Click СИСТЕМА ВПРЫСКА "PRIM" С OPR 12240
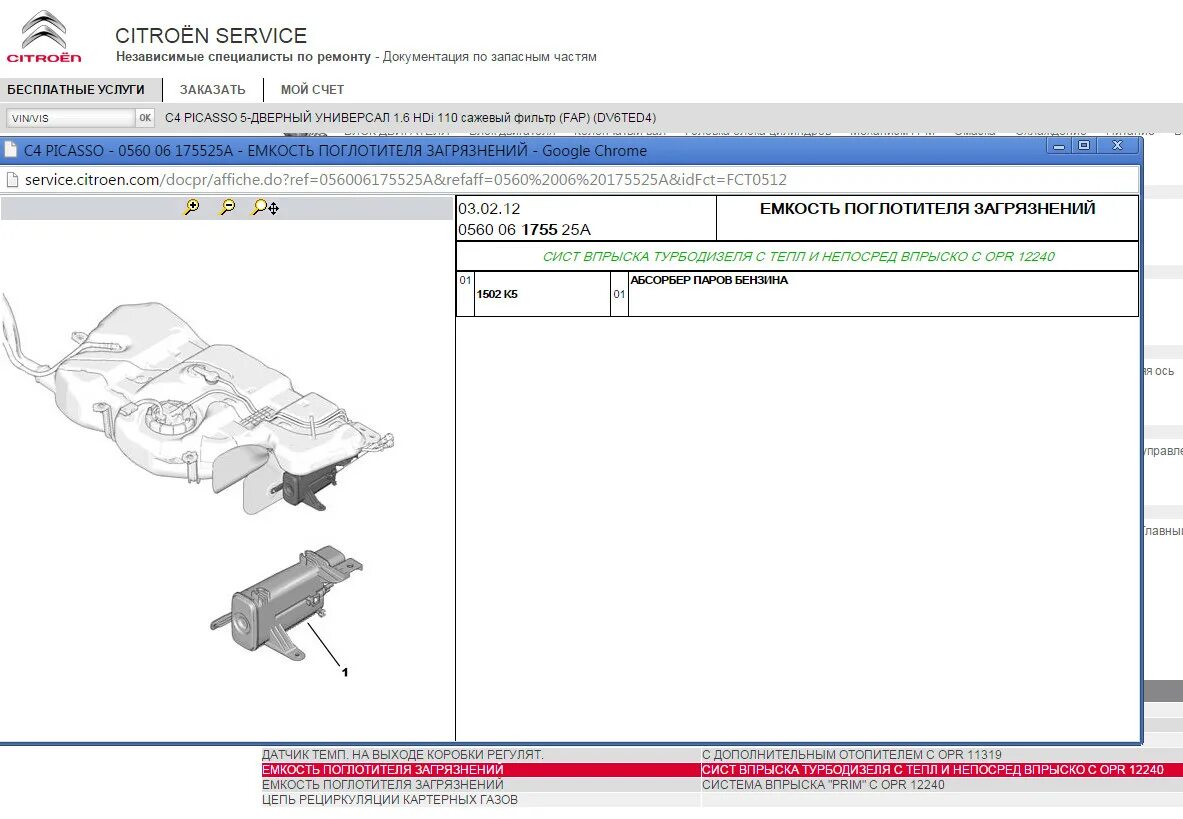 coord(823,785)
